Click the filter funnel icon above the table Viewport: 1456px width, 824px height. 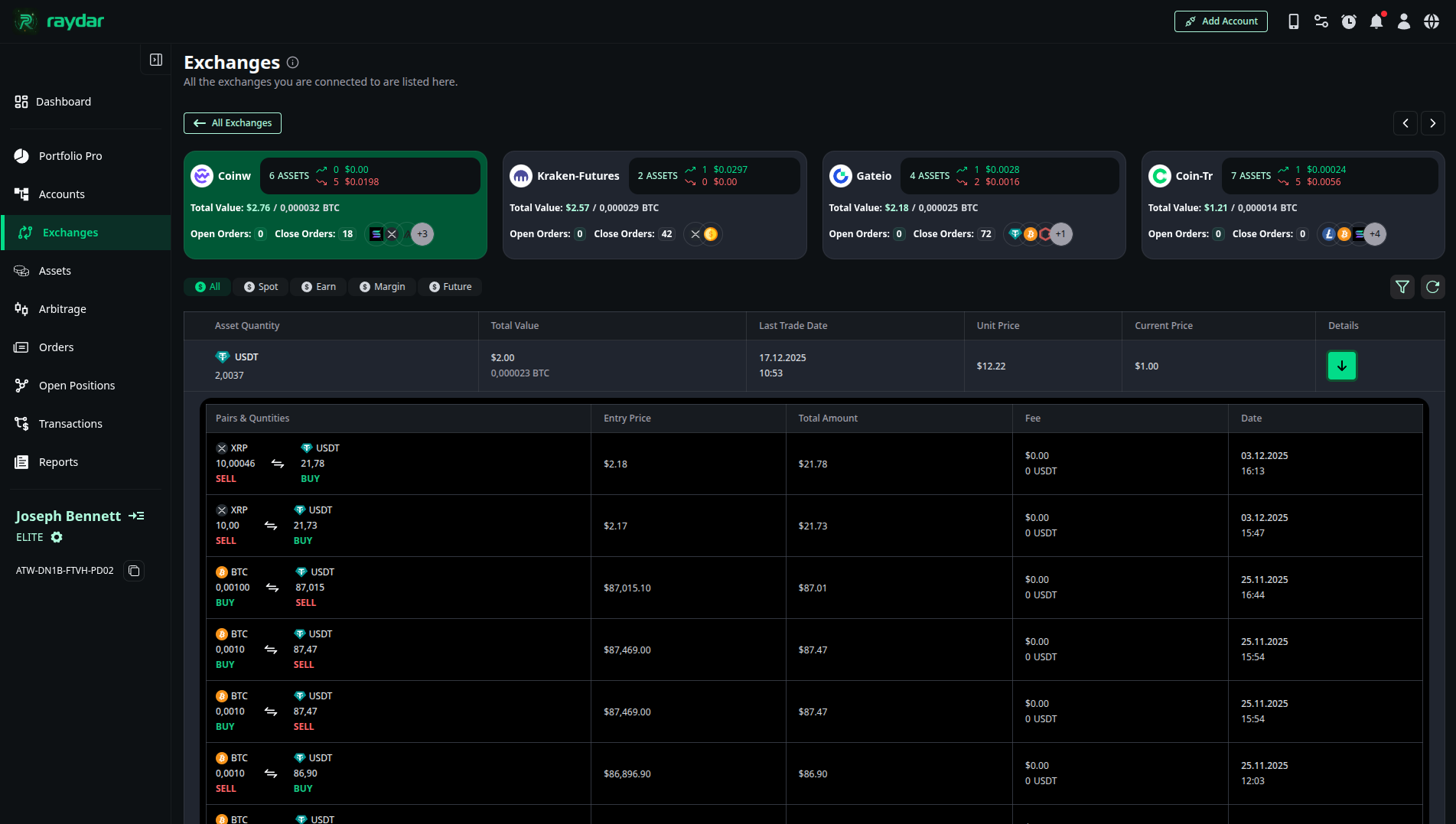[x=1402, y=287]
